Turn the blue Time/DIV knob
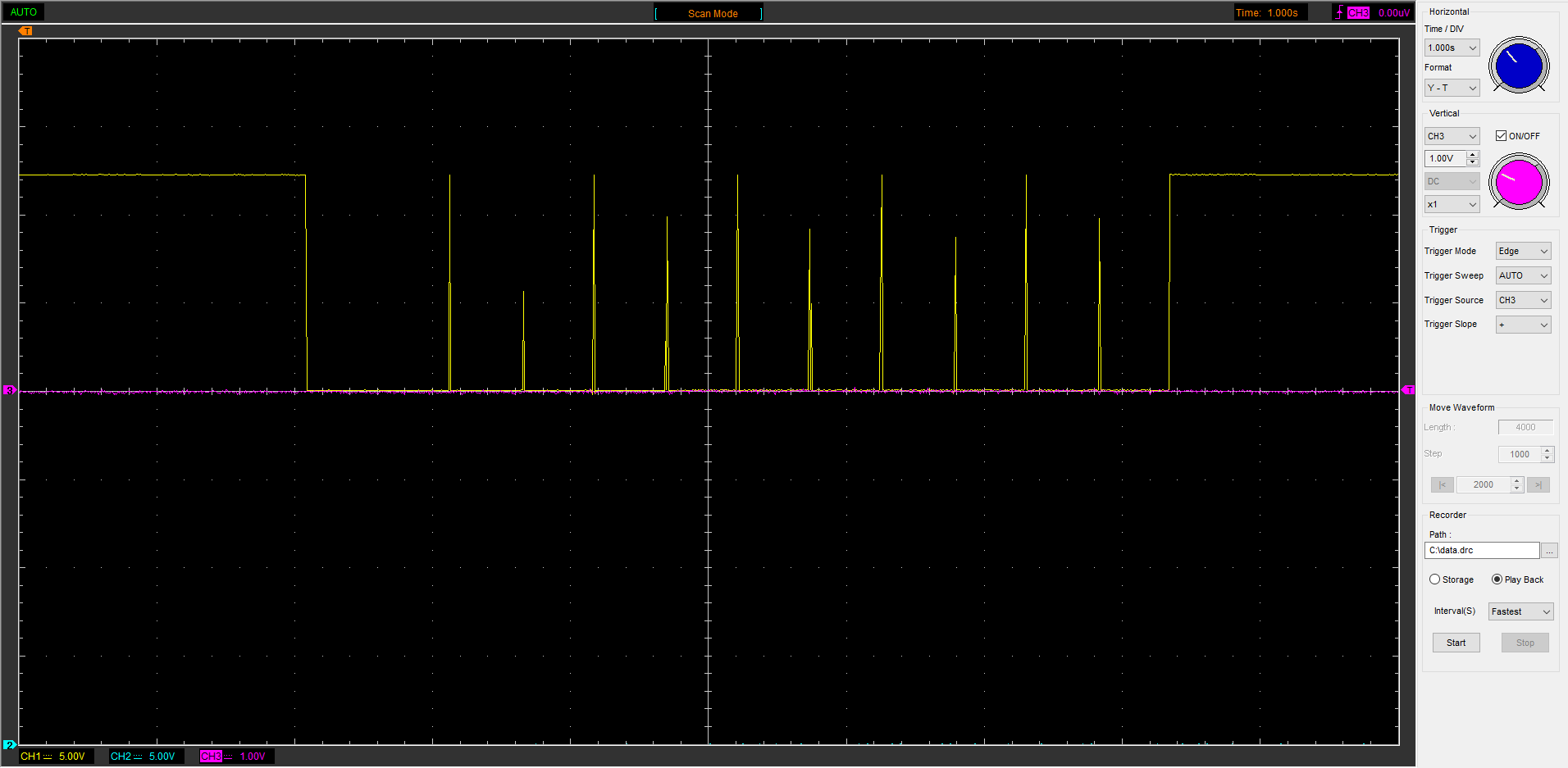1568x768 pixels. pyautogui.click(x=1518, y=66)
